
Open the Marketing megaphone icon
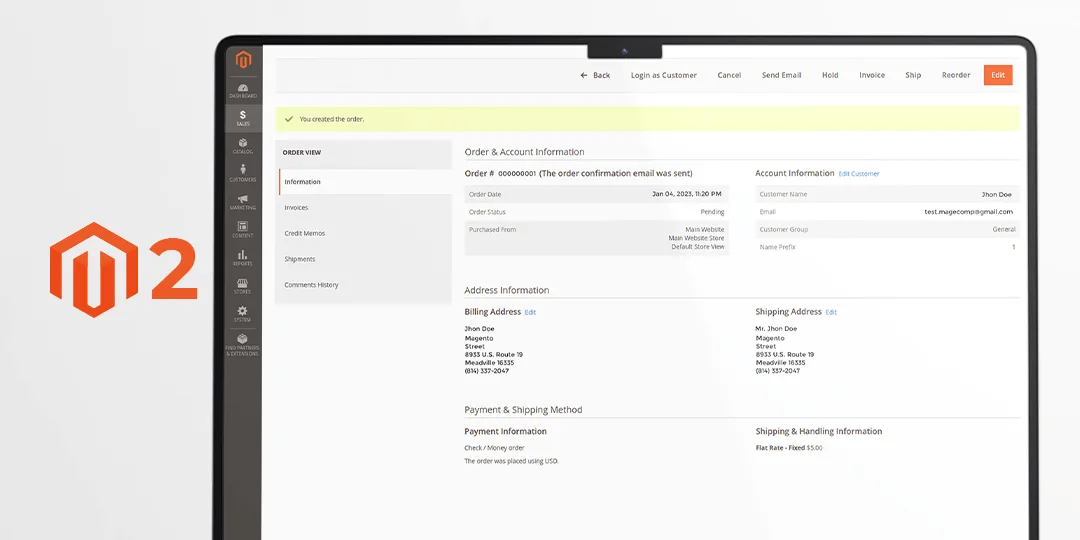(x=243, y=202)
